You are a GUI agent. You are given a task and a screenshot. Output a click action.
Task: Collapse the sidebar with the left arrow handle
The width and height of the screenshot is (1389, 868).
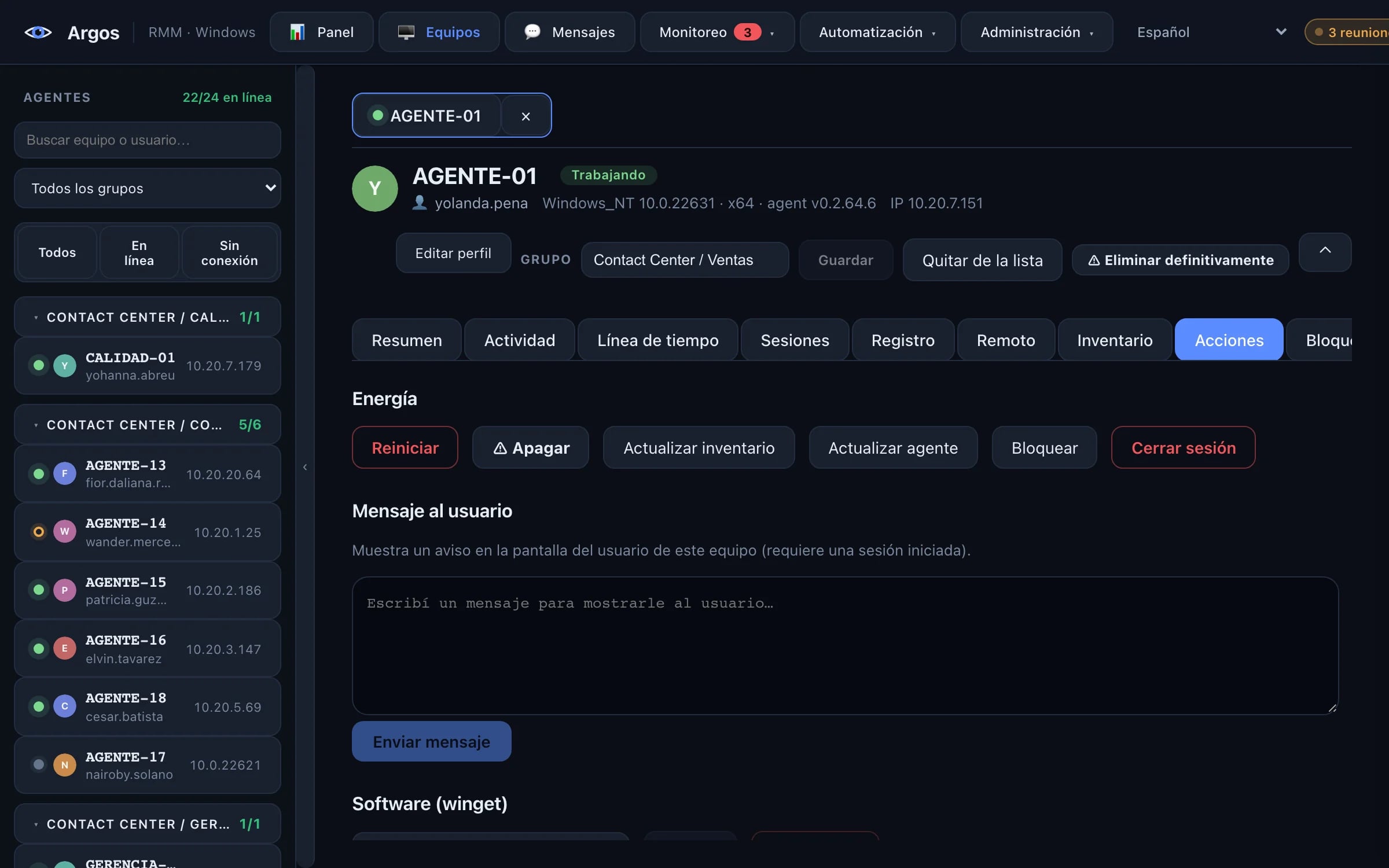[x=305, y=466]
